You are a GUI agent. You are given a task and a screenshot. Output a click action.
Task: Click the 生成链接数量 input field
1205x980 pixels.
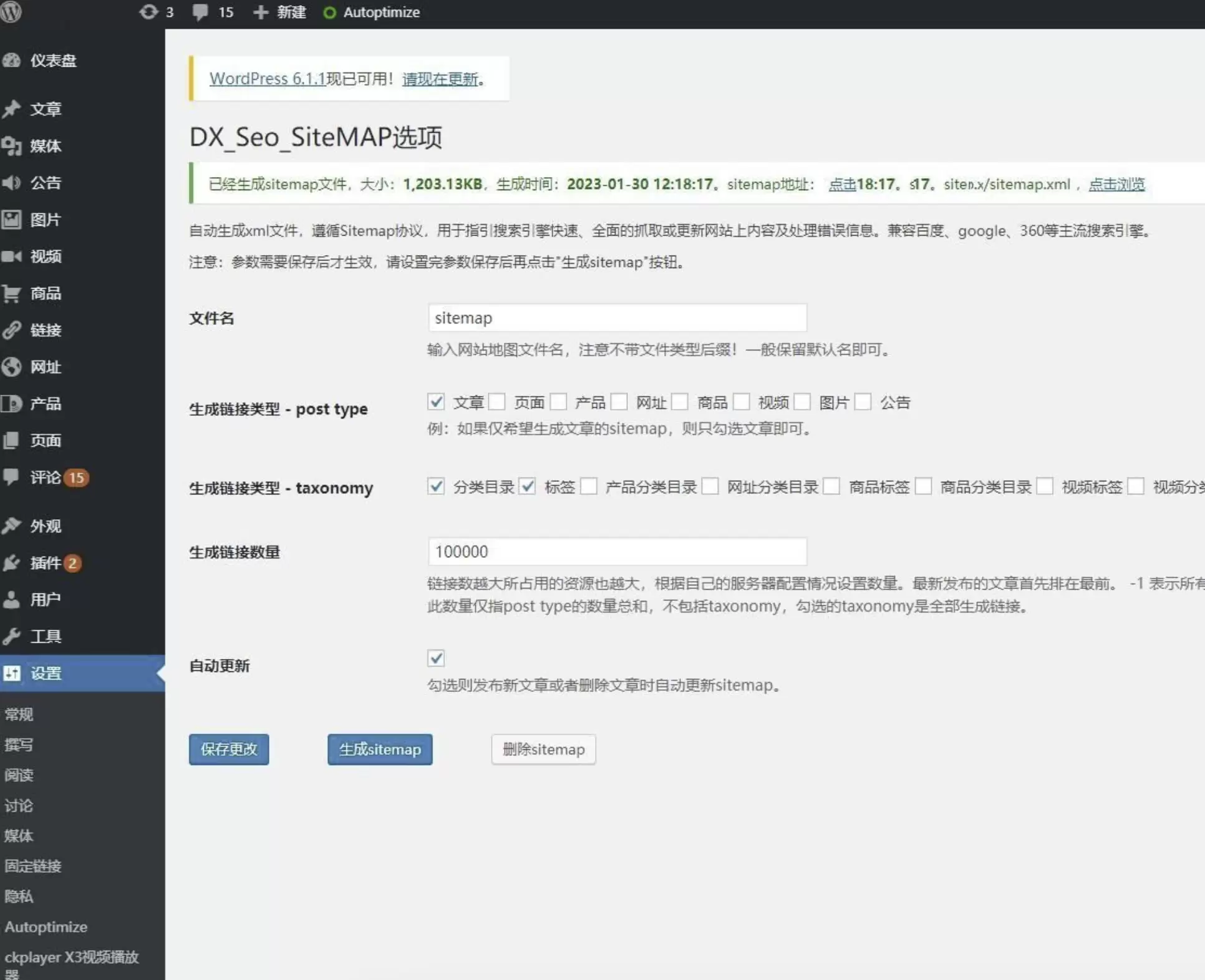(617, 552)
